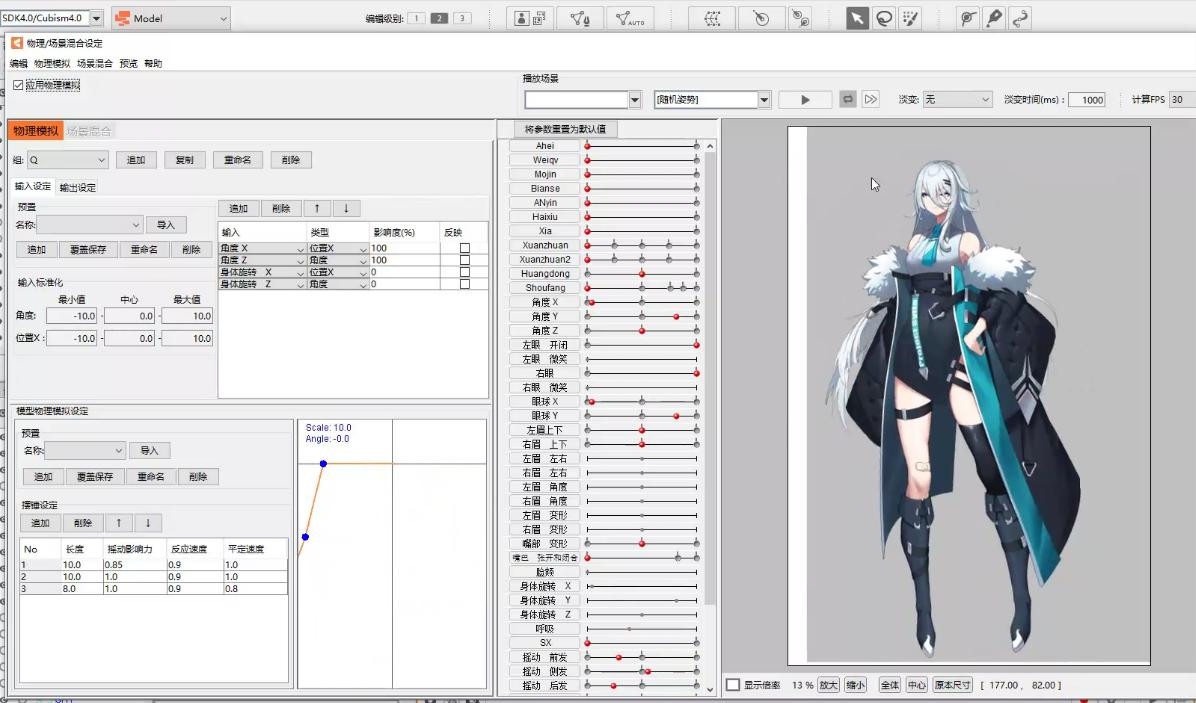Click the create warp deformer grid icon
The height and width of the screenshot is (703, 1196).
point(712,18)
